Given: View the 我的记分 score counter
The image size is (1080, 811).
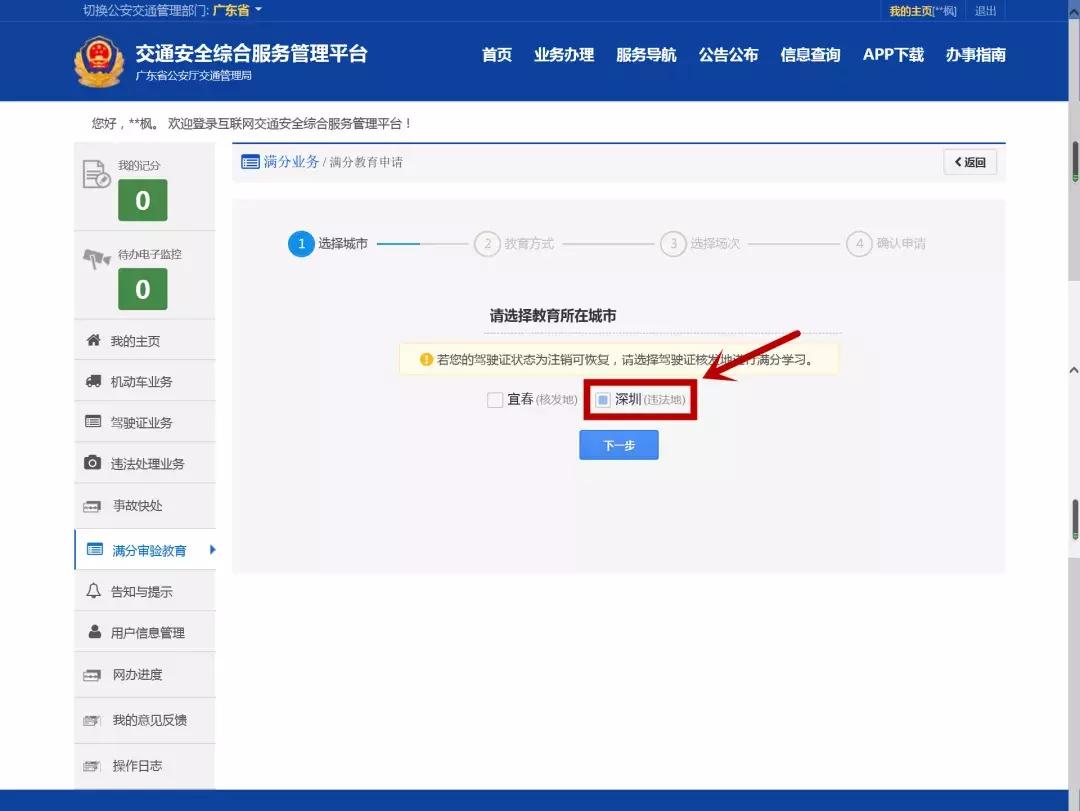Looking at the screenshot, I should coord(143,200).
